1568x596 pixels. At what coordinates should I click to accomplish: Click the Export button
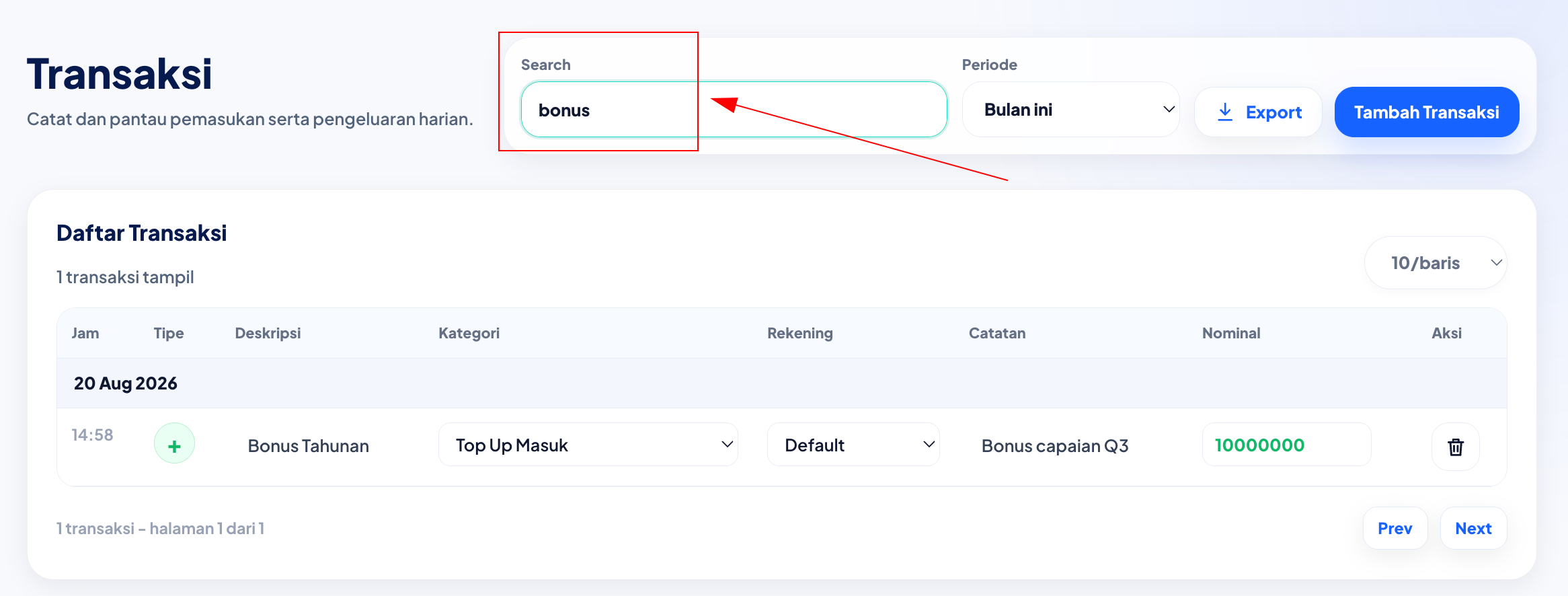coord(1258,112)
